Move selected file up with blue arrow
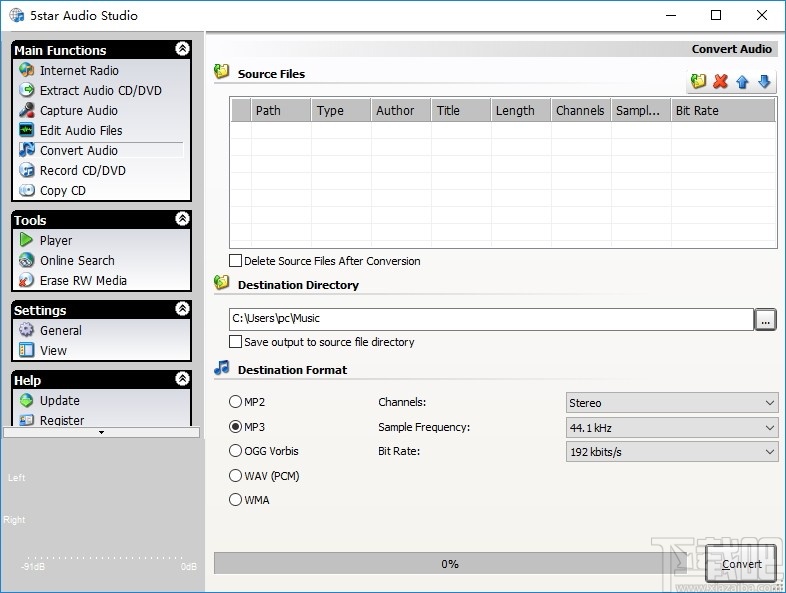Image resolution: width=786 pixels, height=593 pixels. point(742,82)
